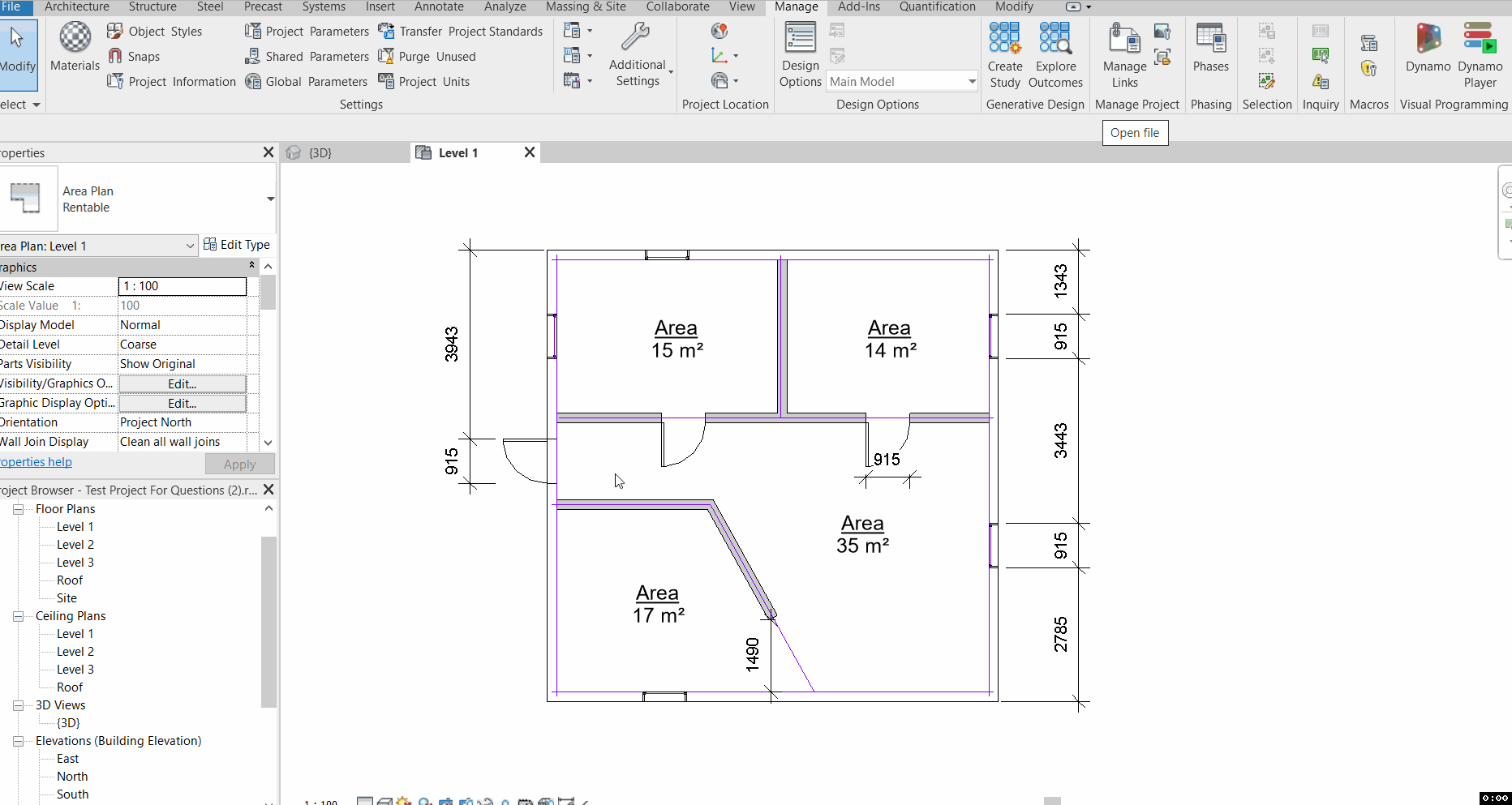
Task: Open Phases dialog
Action: (x=1210, y=49)
